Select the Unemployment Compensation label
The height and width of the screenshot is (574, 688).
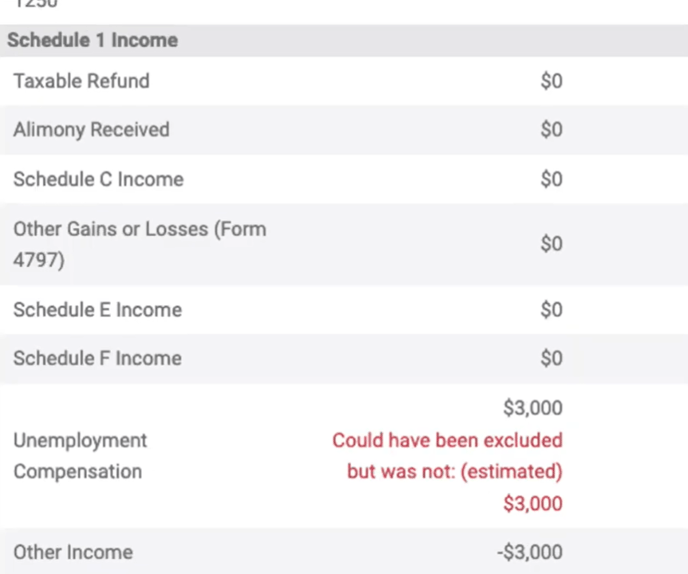tap(80, 456)
